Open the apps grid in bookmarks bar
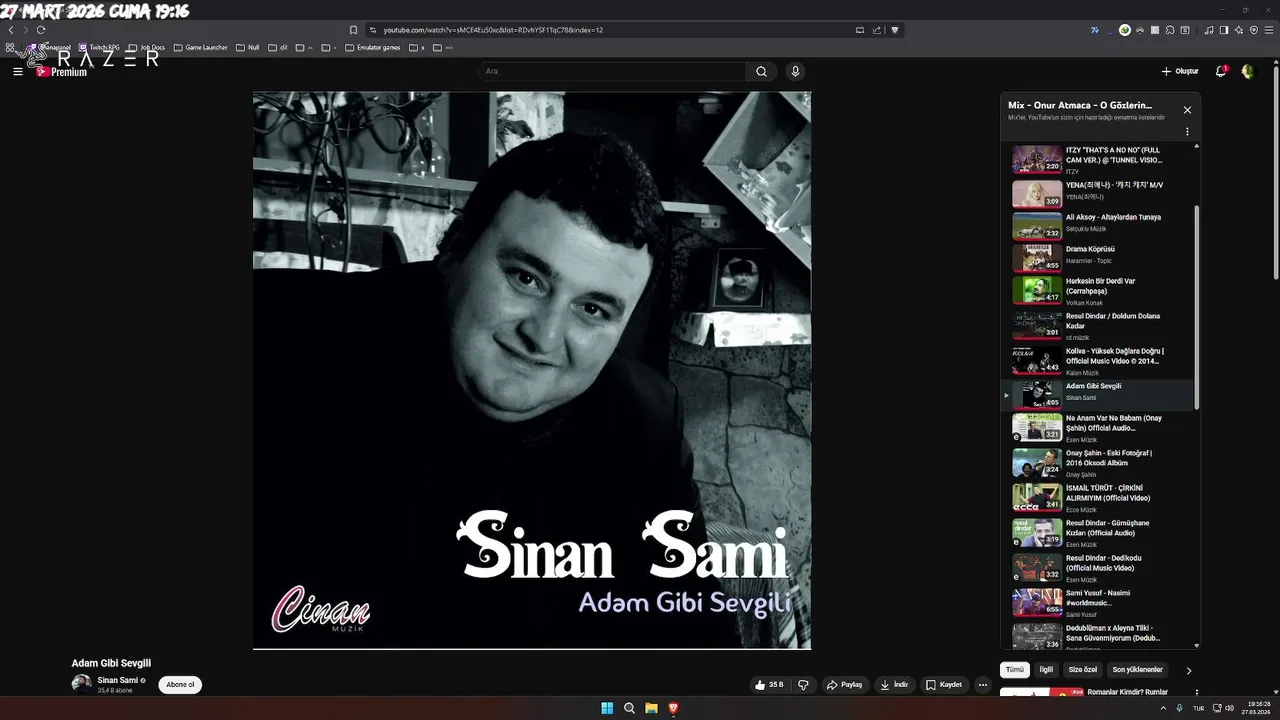This screenshot has height=720, width=1280. click(x=10, y=47)
